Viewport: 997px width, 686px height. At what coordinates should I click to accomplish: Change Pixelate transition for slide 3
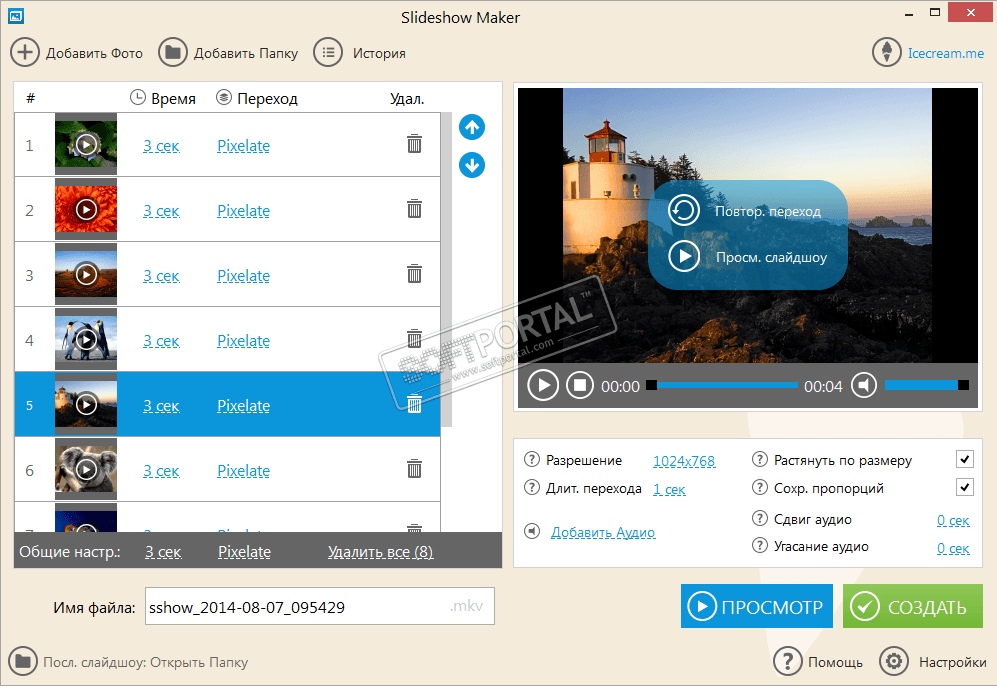tap(244, 276)
